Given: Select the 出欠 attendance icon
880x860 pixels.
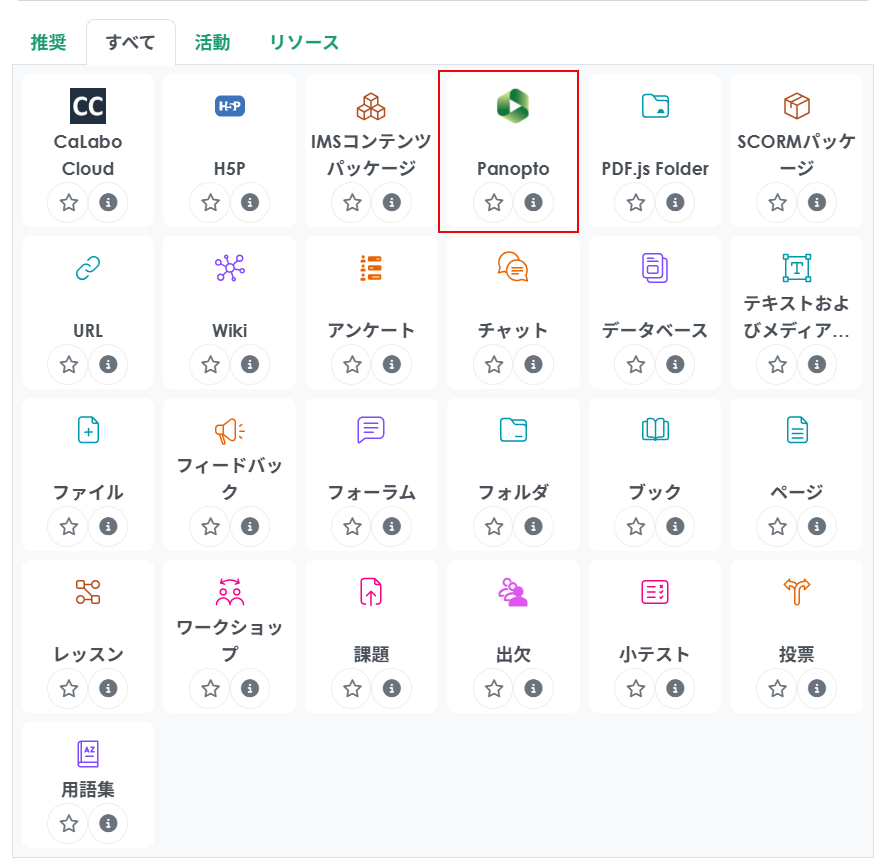Looking at the screenshot, I should [x=512, y=592].
